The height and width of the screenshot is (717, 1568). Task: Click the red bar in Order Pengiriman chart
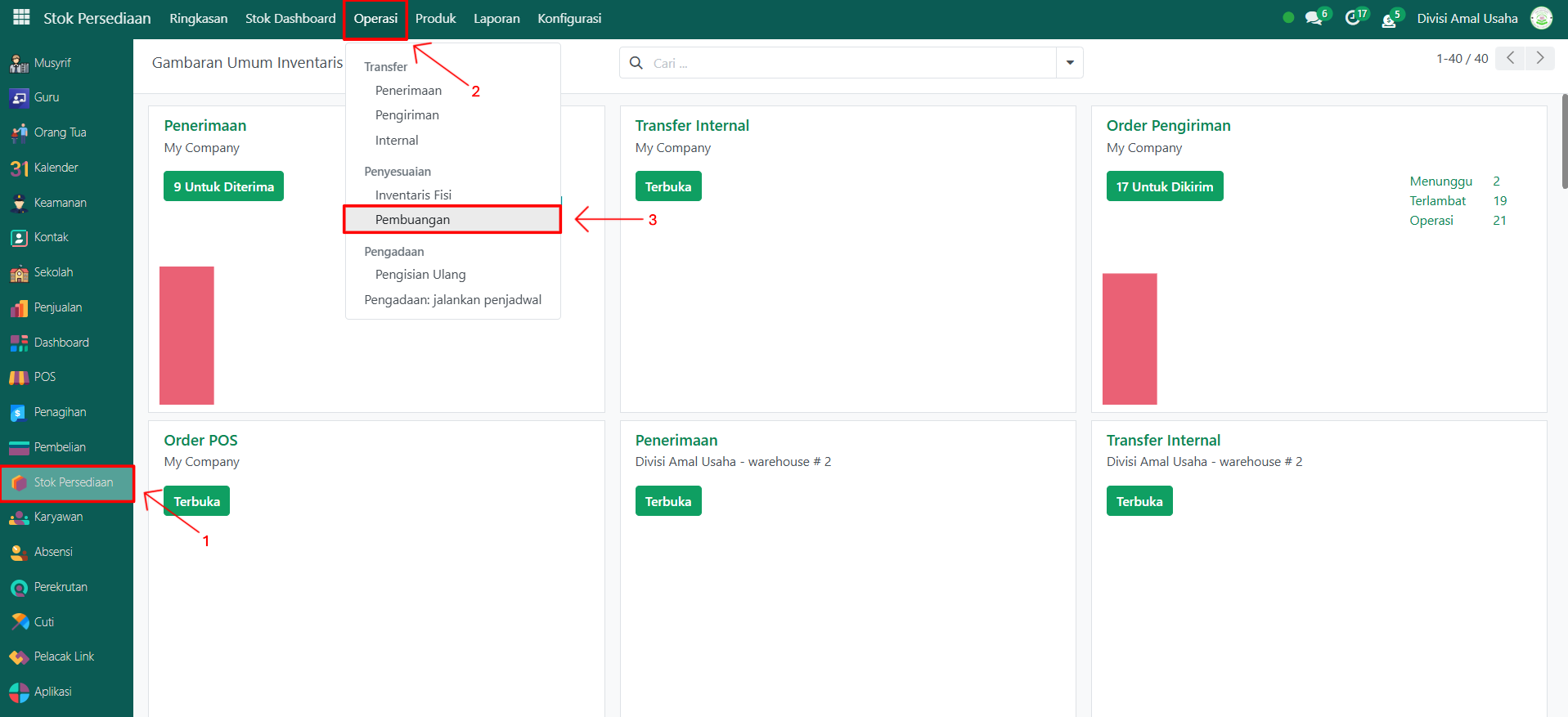1130,338
